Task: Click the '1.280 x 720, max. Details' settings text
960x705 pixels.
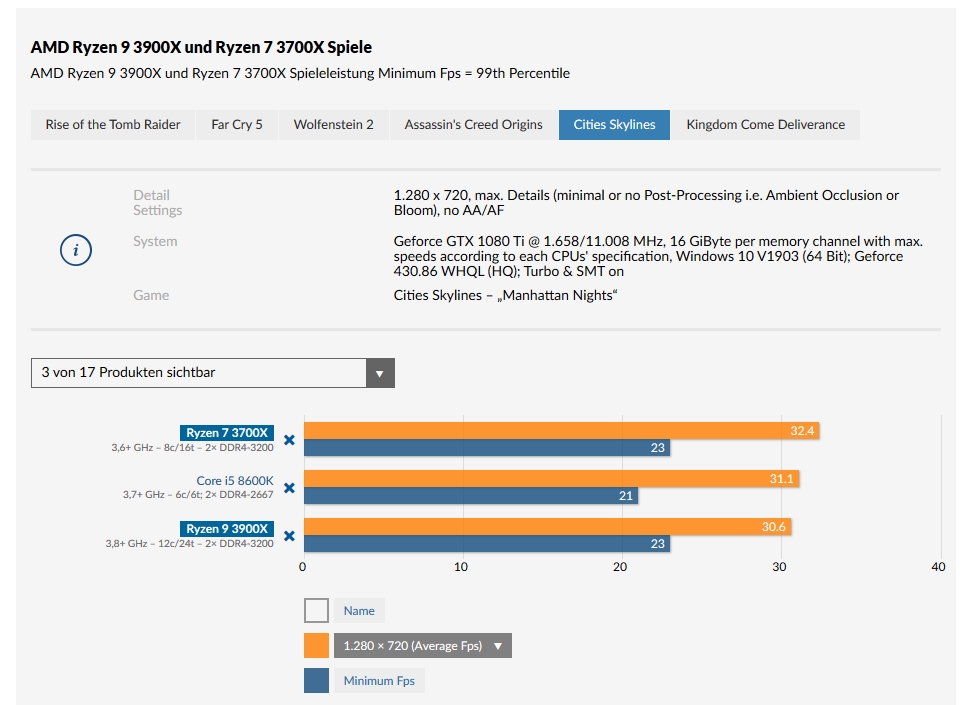Action: tap(646, 203)
